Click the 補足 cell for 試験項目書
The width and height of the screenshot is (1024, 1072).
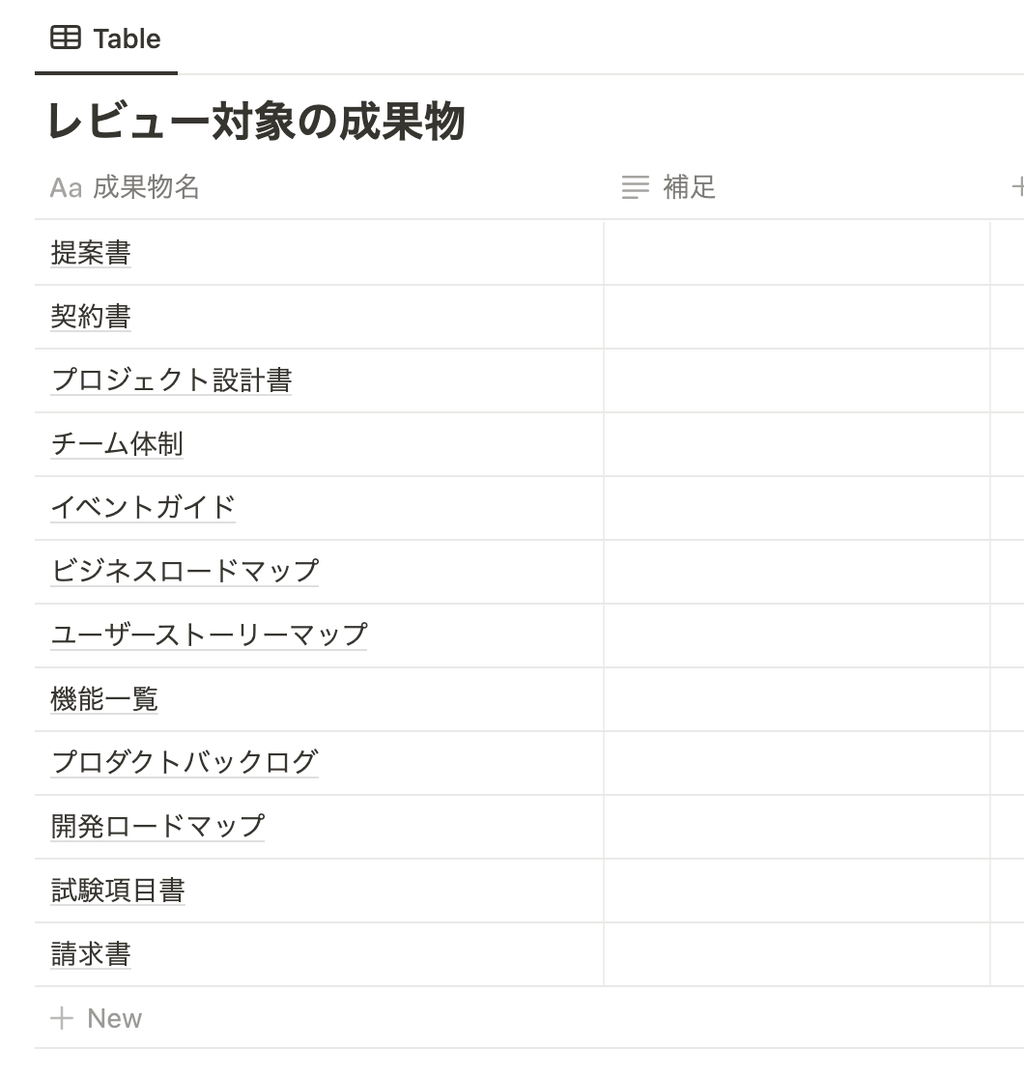pyautogui.click(x=796, y=890)
